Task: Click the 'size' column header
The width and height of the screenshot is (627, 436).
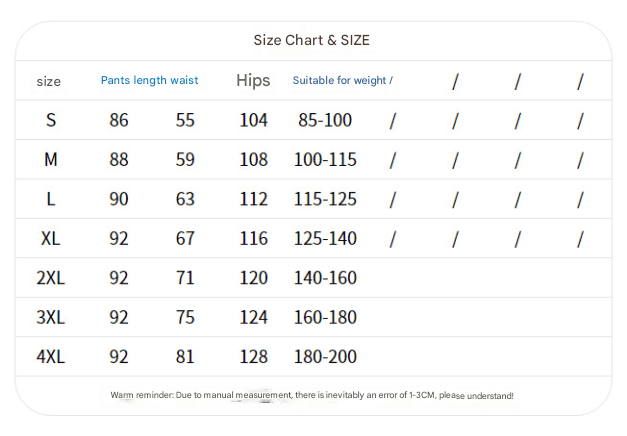Action: [48, 82]
